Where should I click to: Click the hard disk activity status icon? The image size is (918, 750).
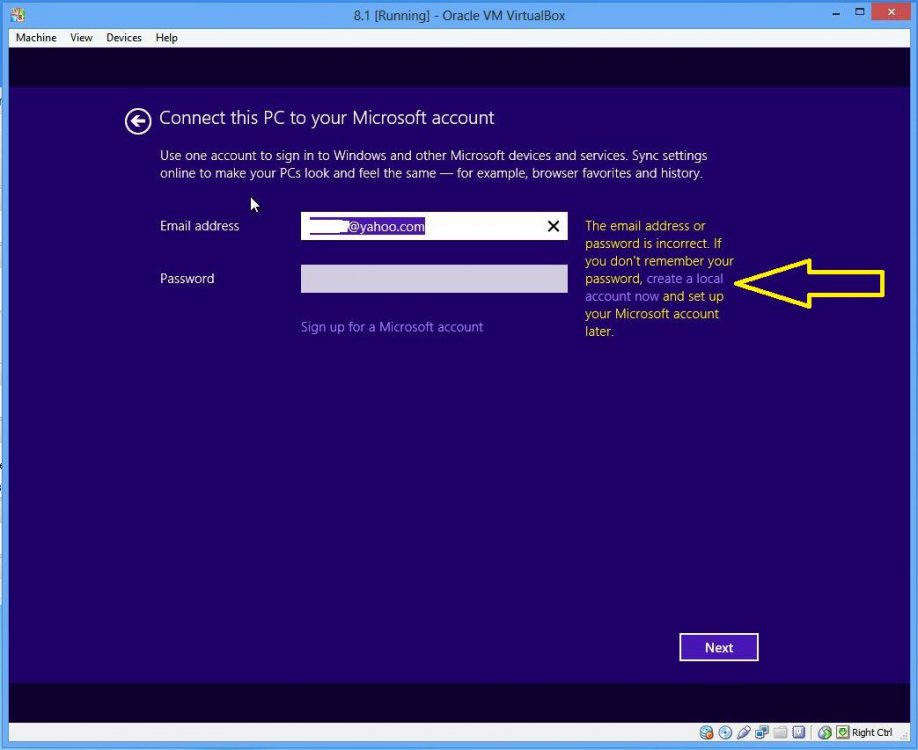pyautogui.click(x=707, y=733)
